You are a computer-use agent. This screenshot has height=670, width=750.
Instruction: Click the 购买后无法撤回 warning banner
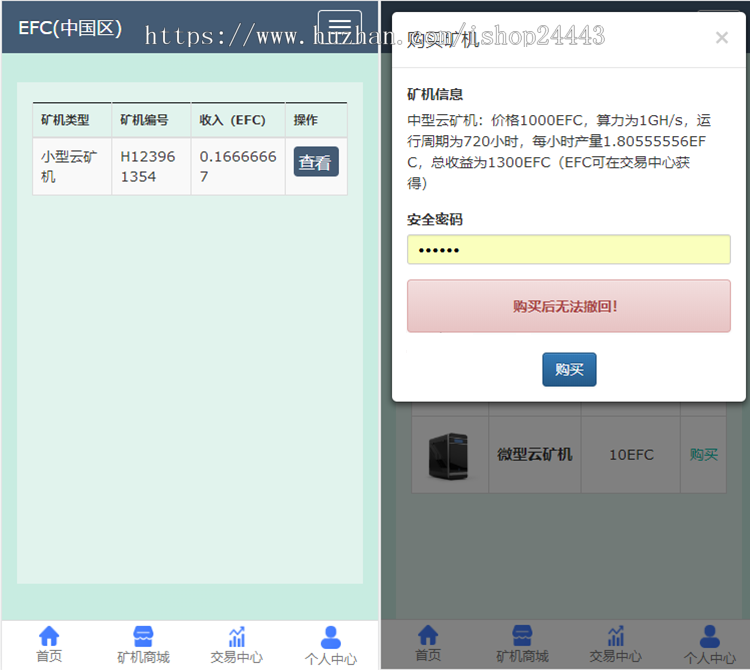click(569, 306)
